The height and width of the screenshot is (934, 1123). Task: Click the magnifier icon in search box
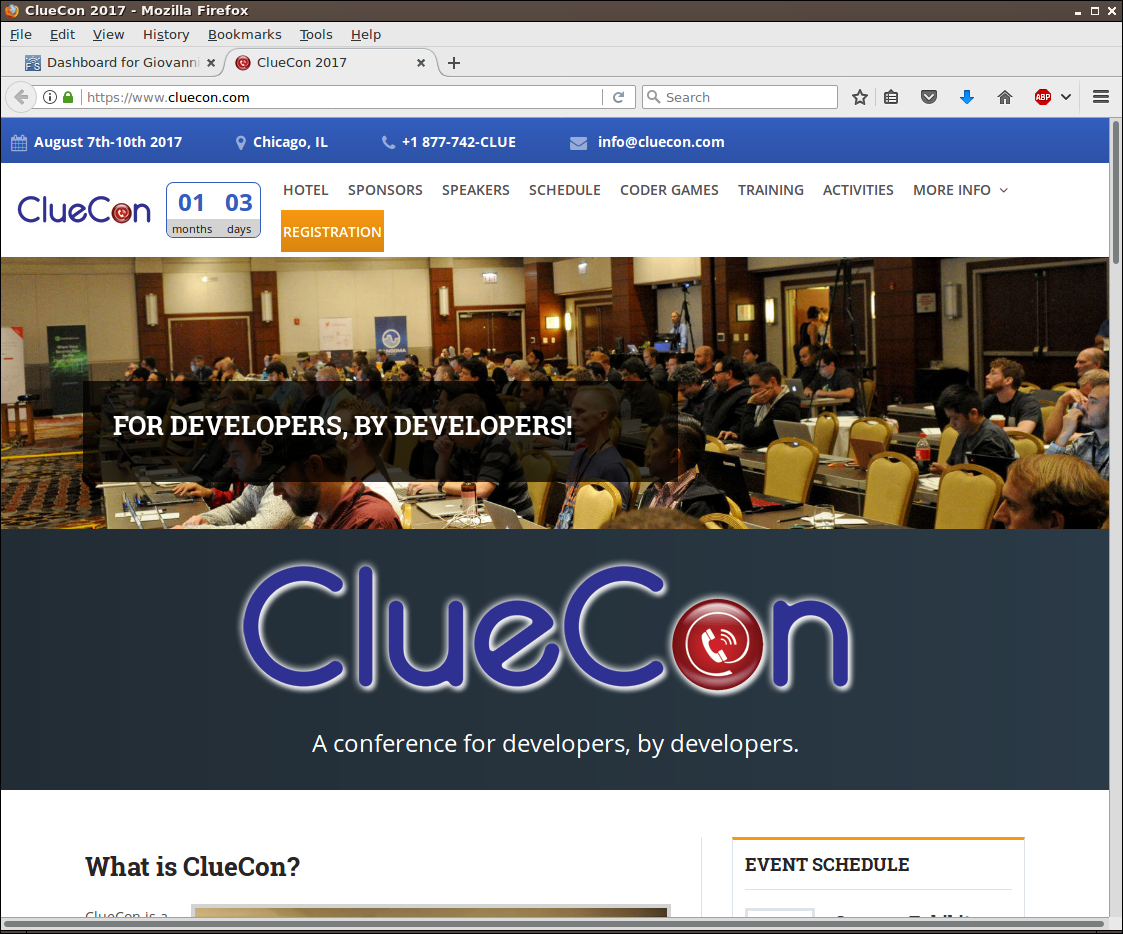653,97
